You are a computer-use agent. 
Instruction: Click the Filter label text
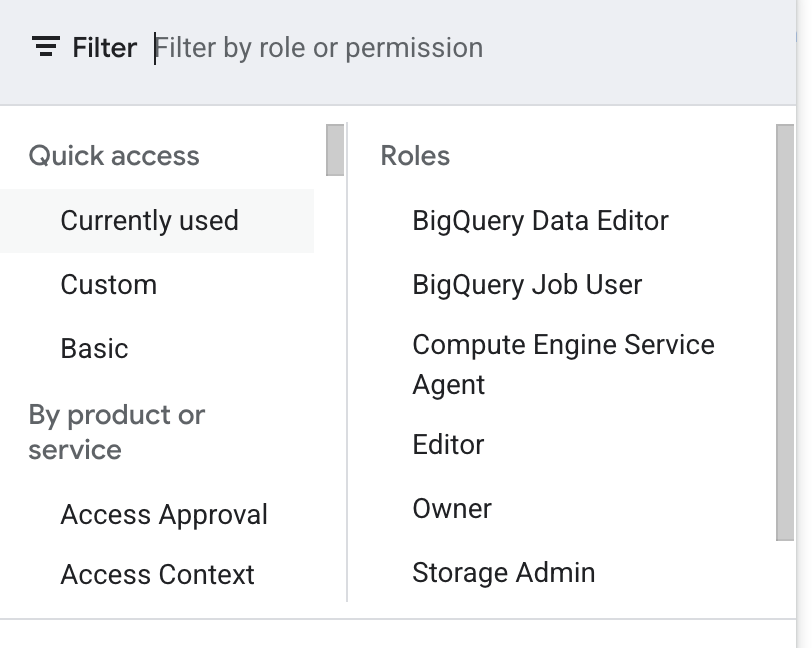(x=104, y=47)
